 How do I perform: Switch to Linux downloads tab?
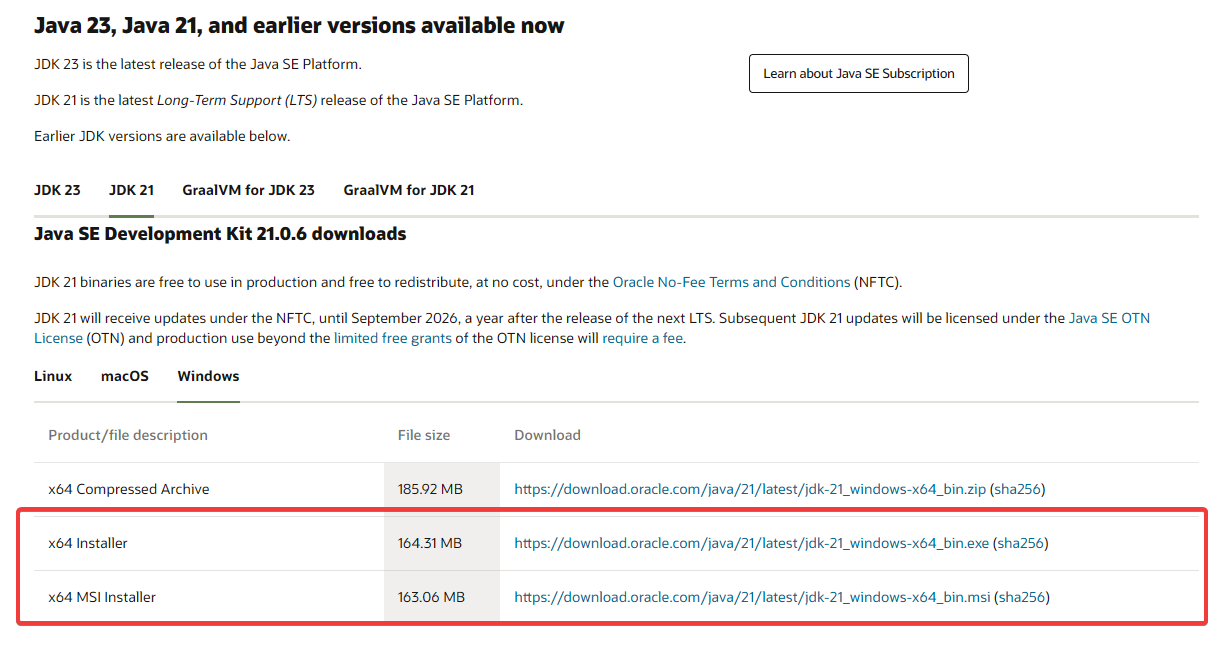point(53,376)
